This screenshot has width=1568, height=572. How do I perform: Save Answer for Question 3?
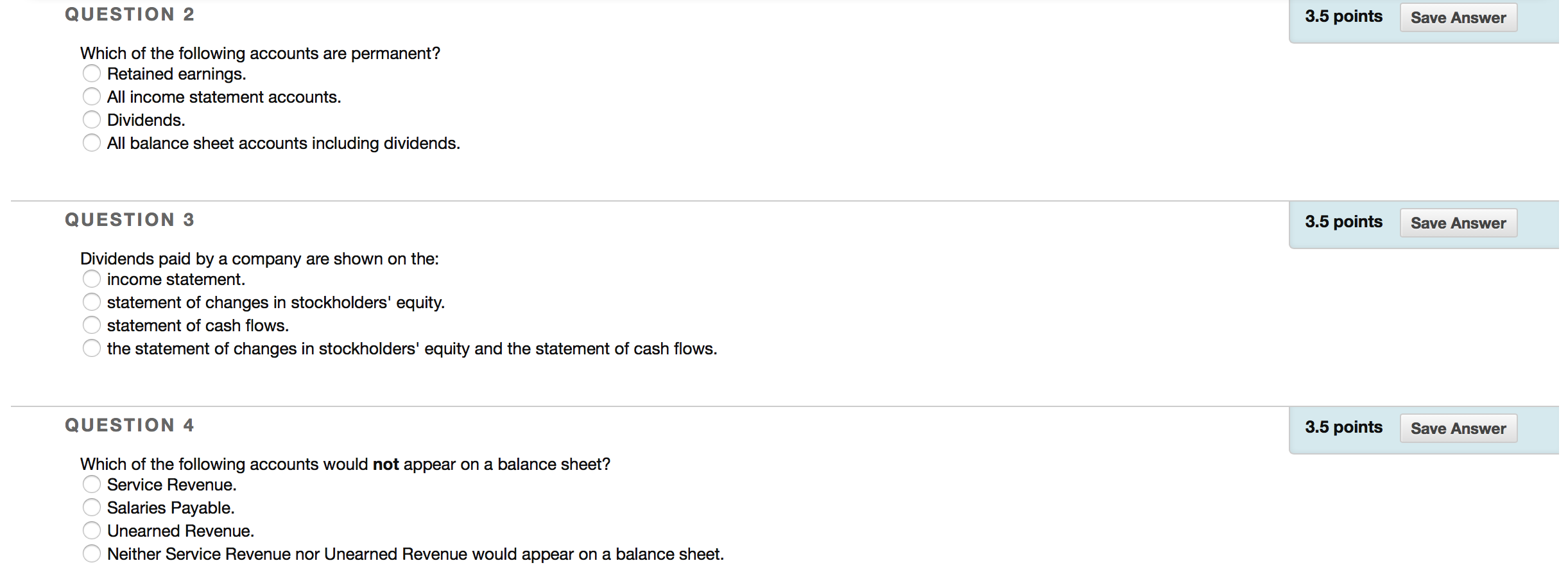coord(1459,223)
